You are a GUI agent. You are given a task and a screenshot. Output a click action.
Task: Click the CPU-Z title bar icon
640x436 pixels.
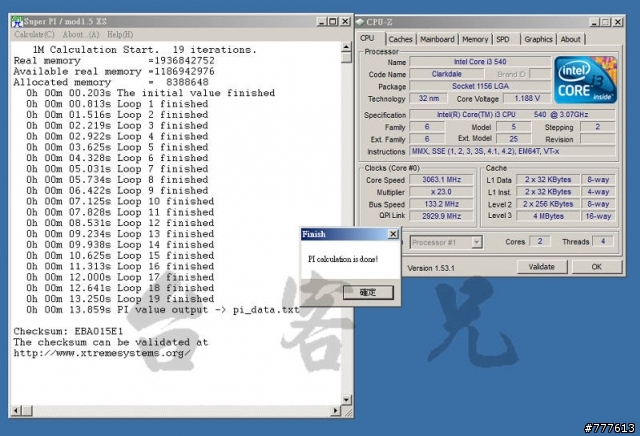click(360, 22)
